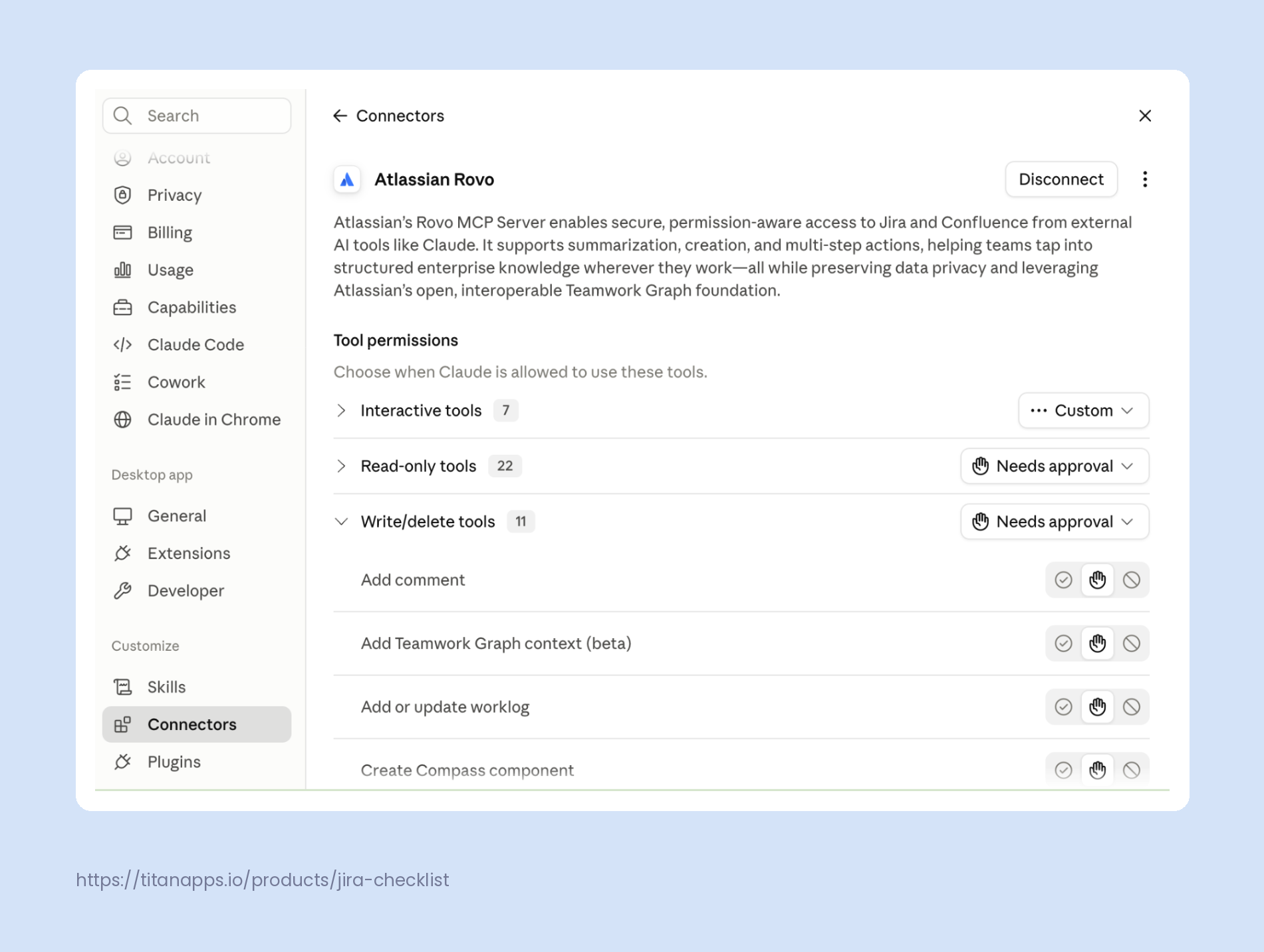This screenshot has width=1264, height=952.
Task: Go to Capabilities settings
Action: (x=197, y=307)
